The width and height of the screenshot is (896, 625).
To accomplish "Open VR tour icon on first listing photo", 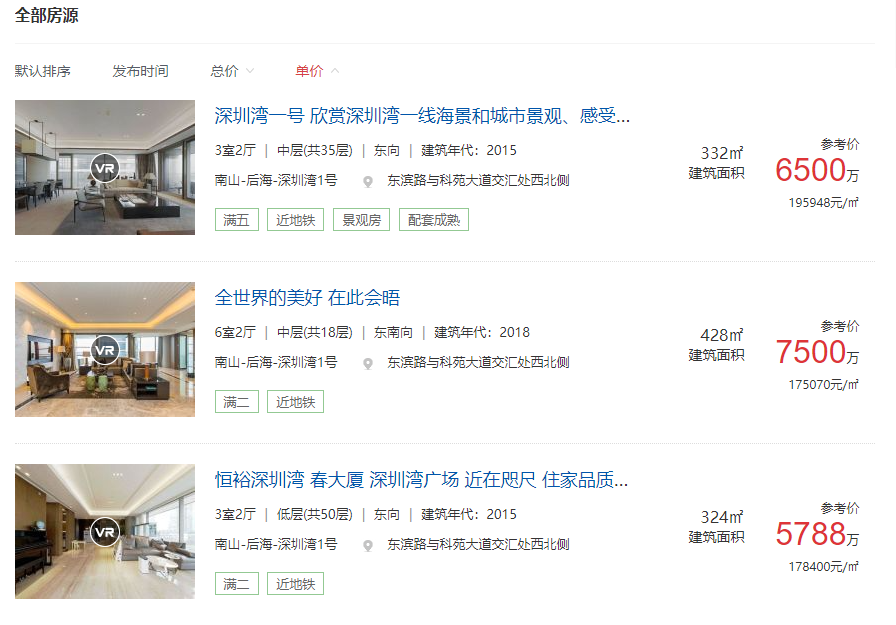I will click(105, 168).
